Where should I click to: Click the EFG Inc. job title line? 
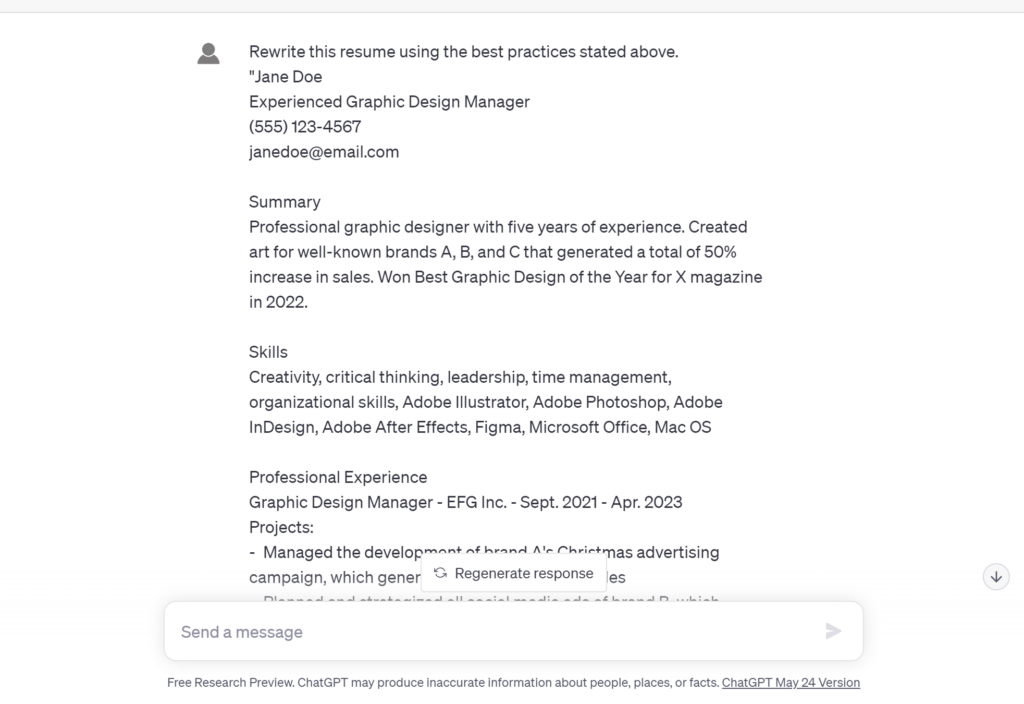click(x=466, y=502)
